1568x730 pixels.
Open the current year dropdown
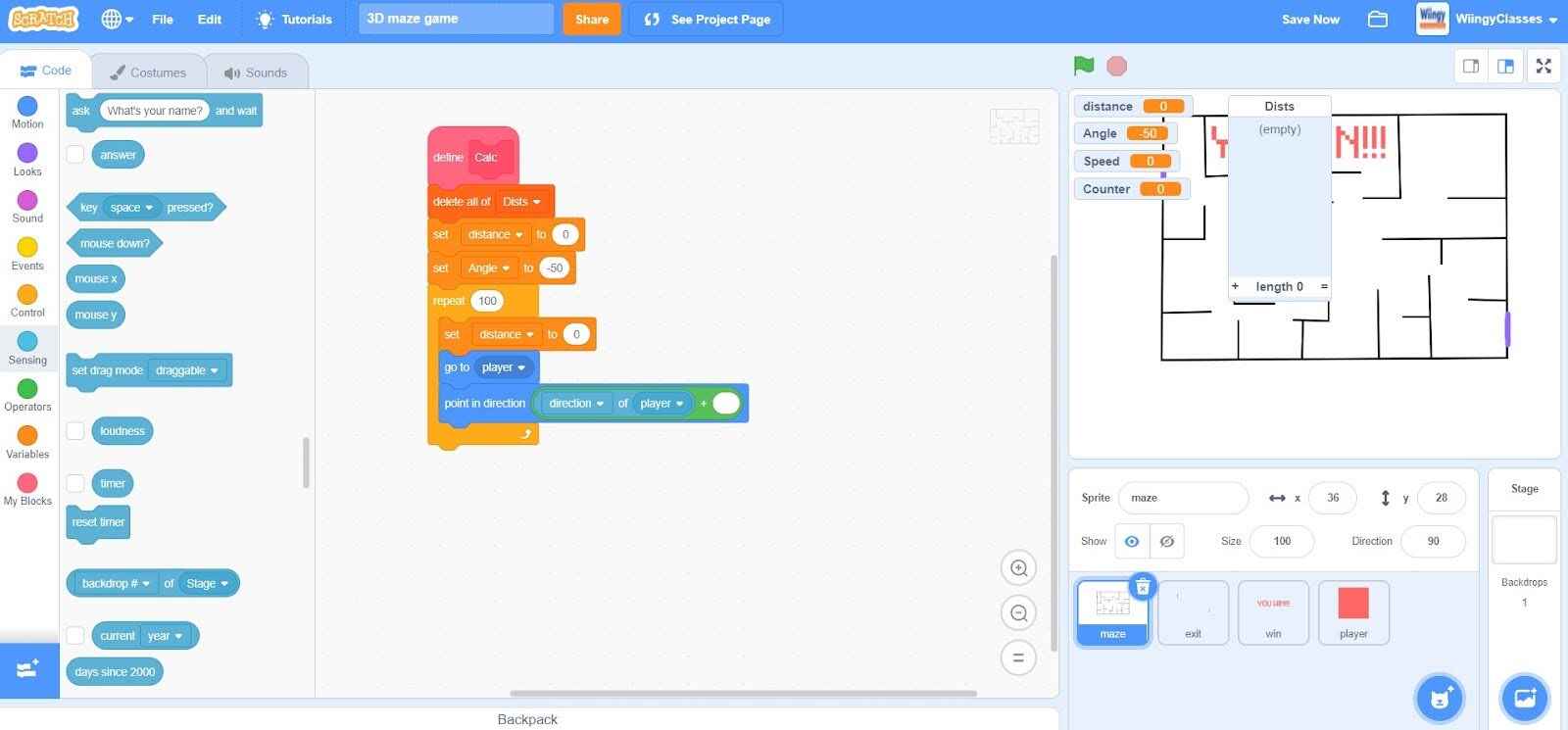pyautogui.click(x=165, y=636)
